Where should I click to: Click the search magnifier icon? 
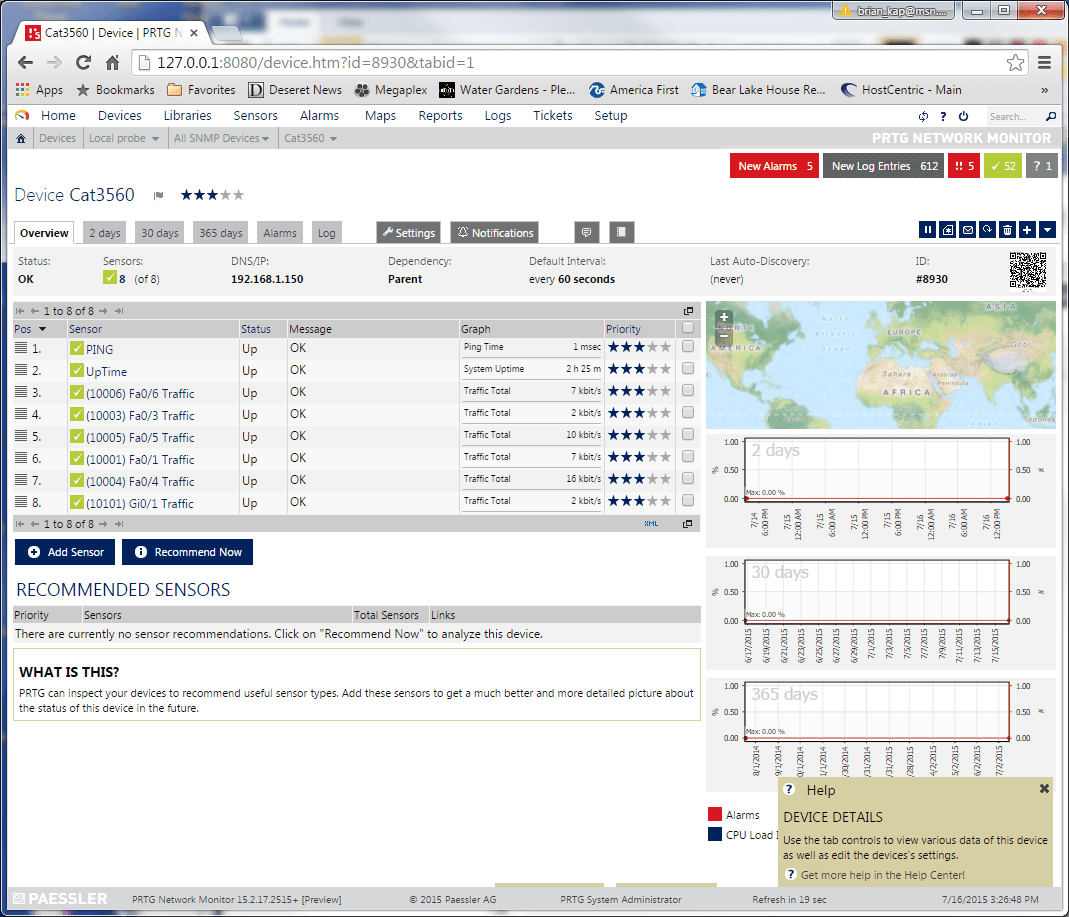[x=1051, y=117]
